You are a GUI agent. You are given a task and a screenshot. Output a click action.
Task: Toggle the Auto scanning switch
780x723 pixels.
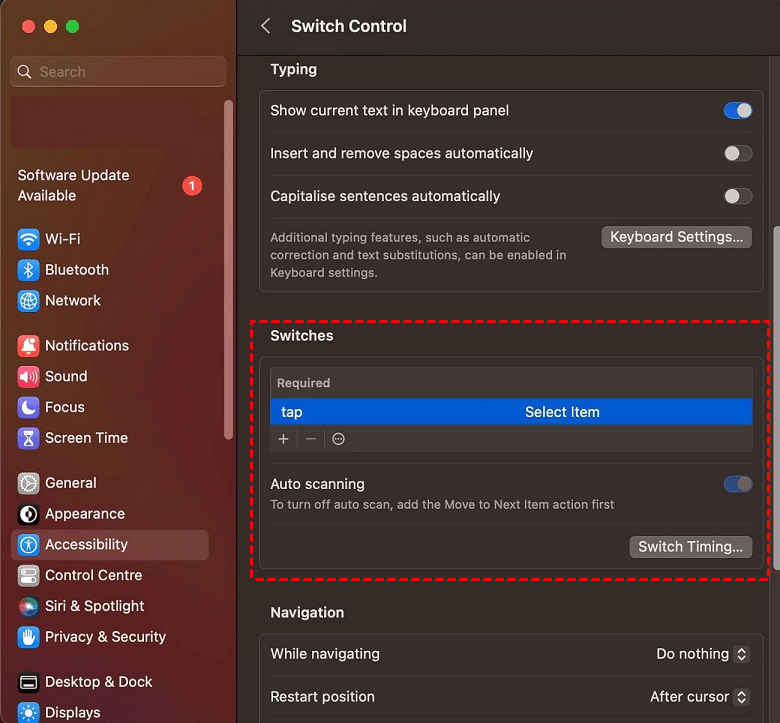738,484
